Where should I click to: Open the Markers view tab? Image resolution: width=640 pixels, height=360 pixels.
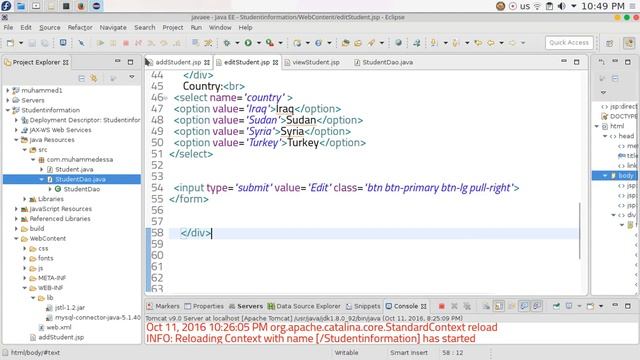coord(163,306)
